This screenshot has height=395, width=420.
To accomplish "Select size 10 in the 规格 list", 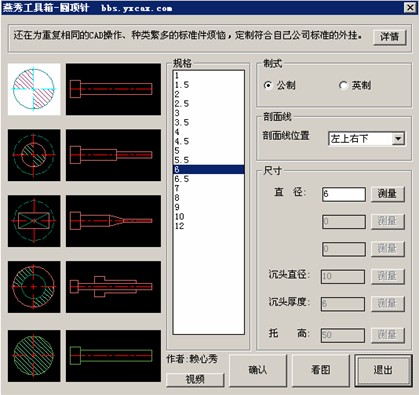I will pos(208,217).
